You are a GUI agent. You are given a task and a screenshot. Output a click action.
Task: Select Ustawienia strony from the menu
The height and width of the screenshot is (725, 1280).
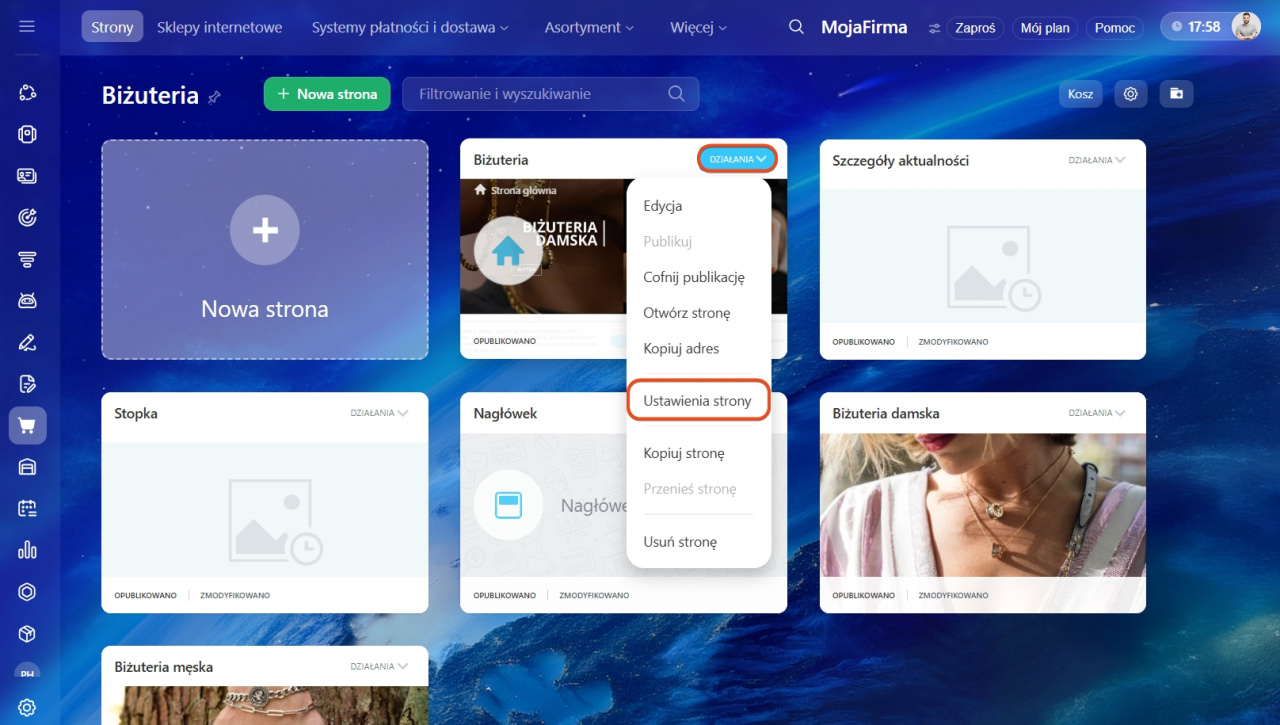(x=697, y=401)
